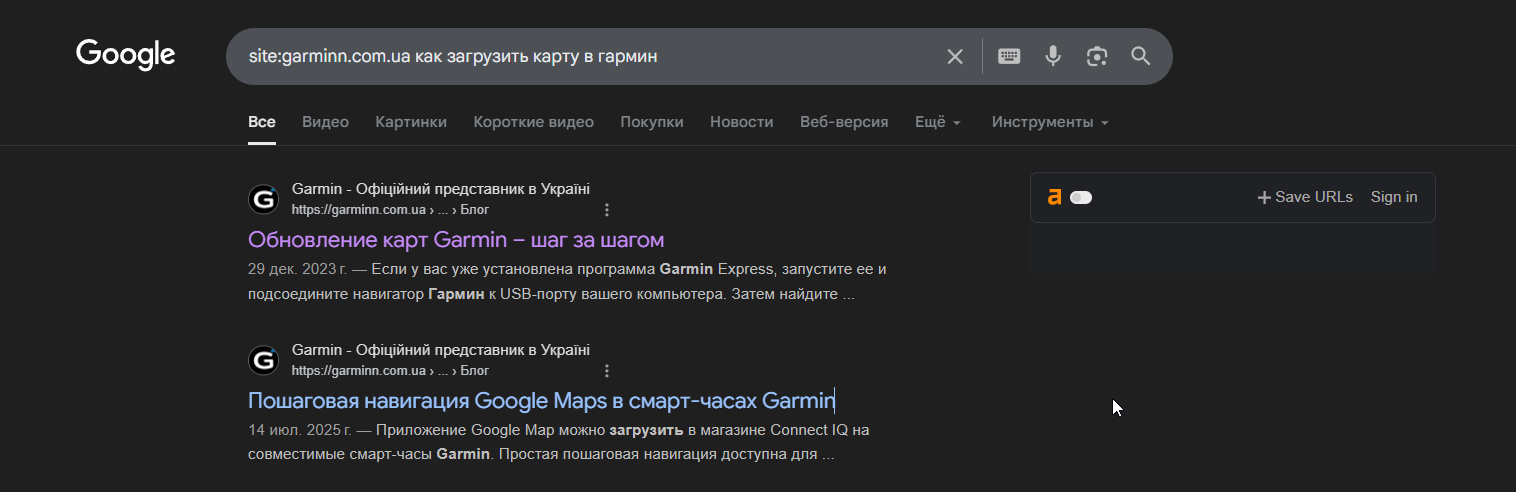Switch to the Картинки tab
The image size is (1516, 492).
coord(411,122)
